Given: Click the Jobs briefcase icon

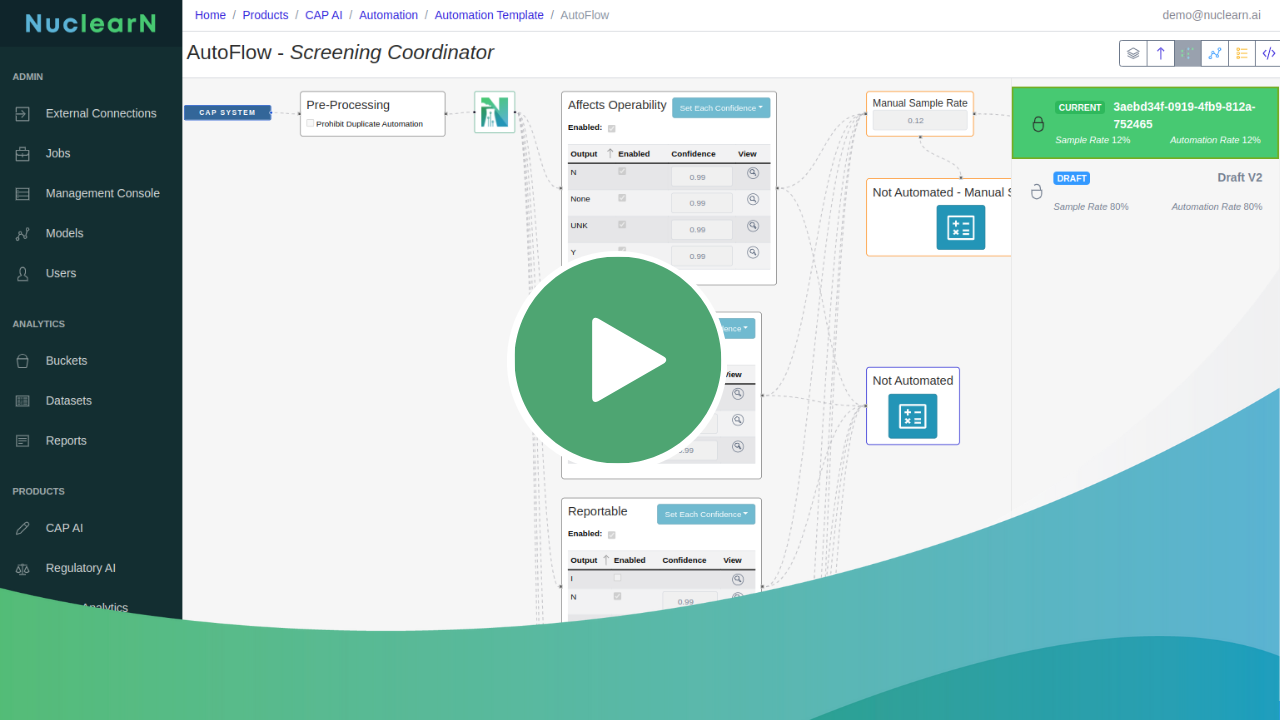Looking at the screenshot, I should [x=23, y=154].
